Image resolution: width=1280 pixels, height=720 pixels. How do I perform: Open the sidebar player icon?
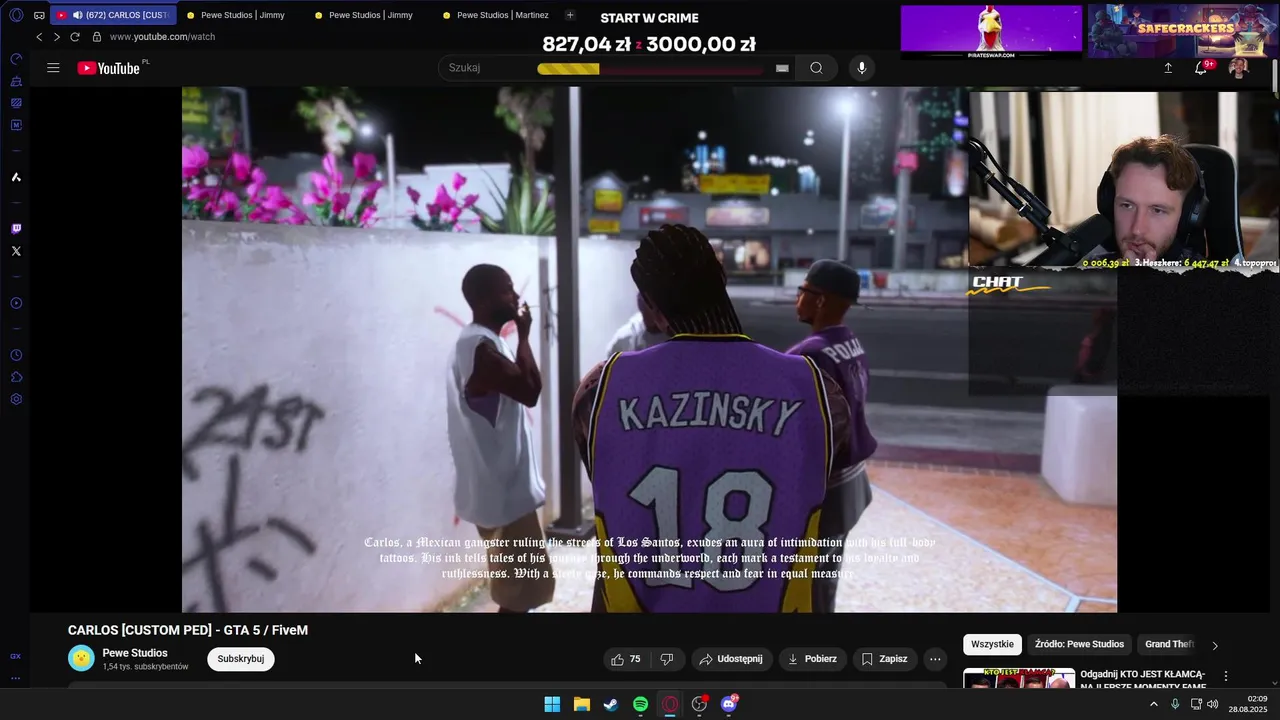pyautogui.click(x=16, y=303)
